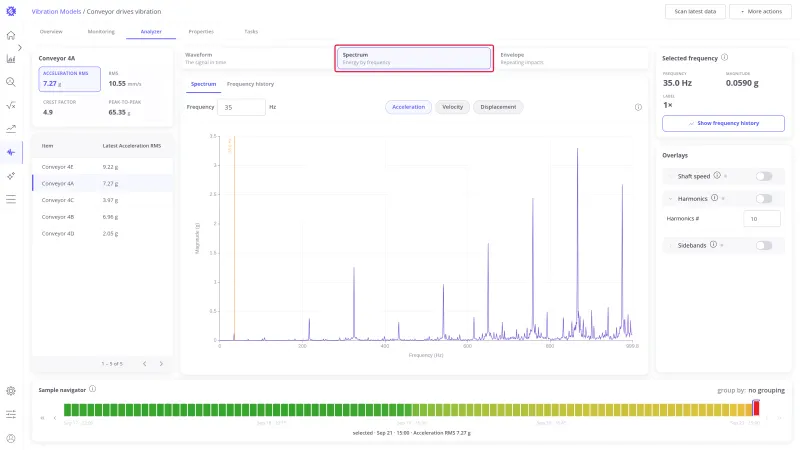Screen dimensions: 800x450
Task: Open the Spectrum energy by frequency view
Action: pos(414,58)
